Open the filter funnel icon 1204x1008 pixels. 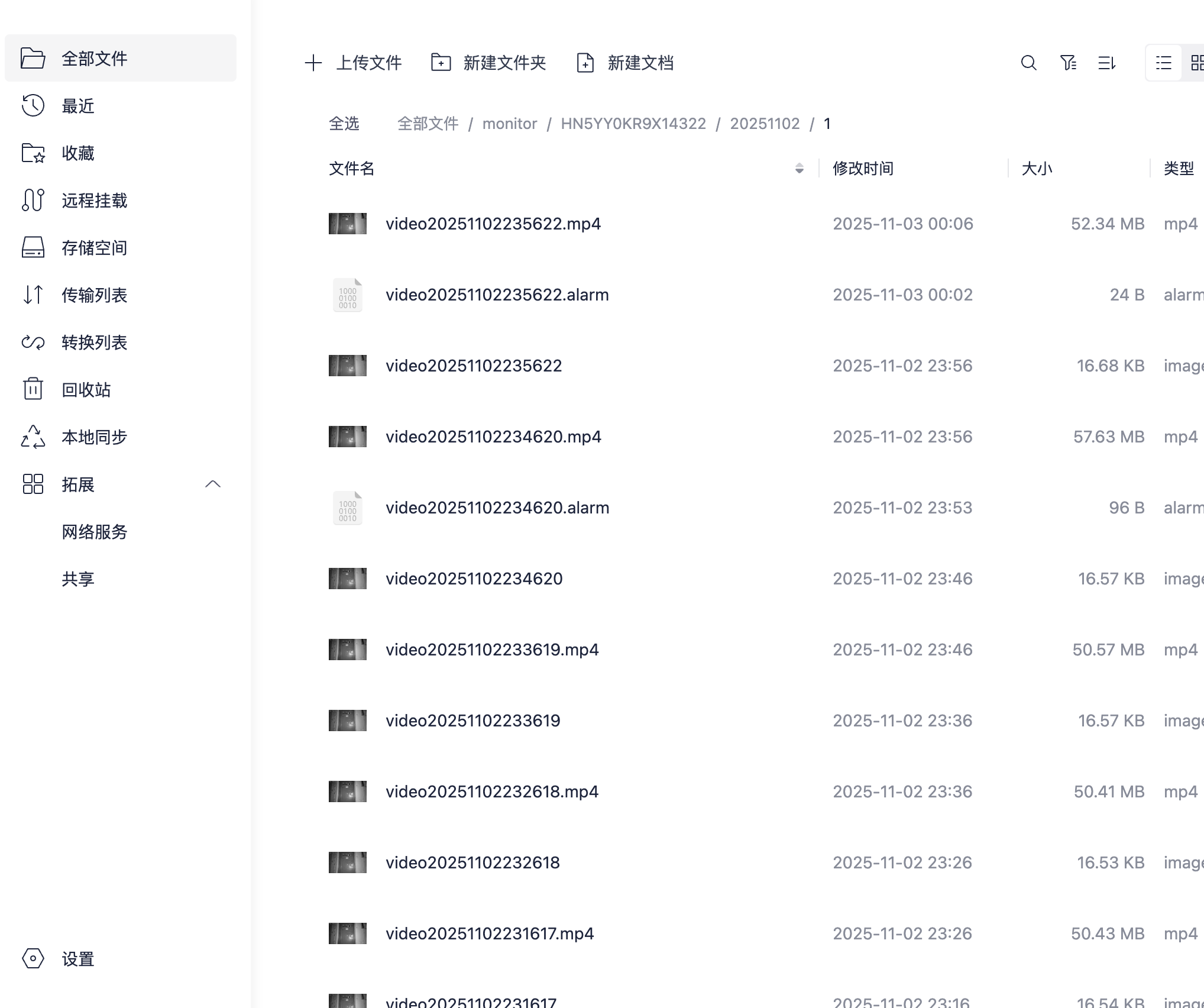(1068, 63)
